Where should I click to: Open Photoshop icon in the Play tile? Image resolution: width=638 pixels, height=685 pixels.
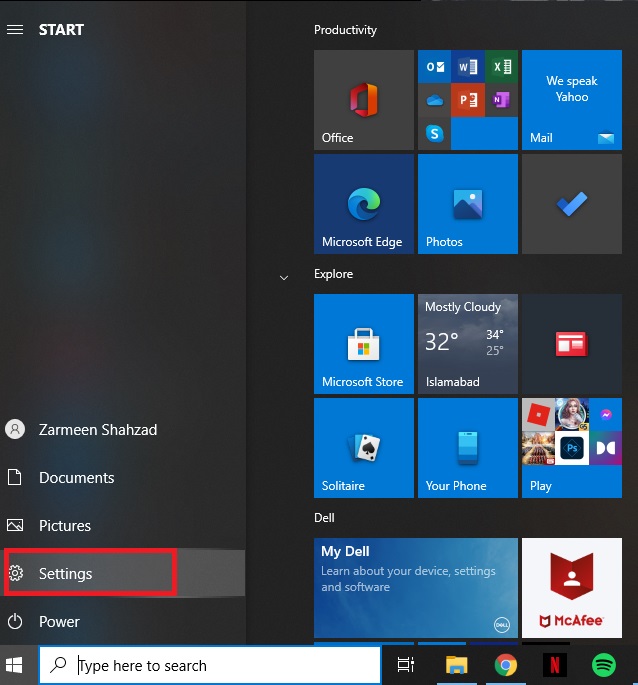pyautogui.click(x=572, y=448)
